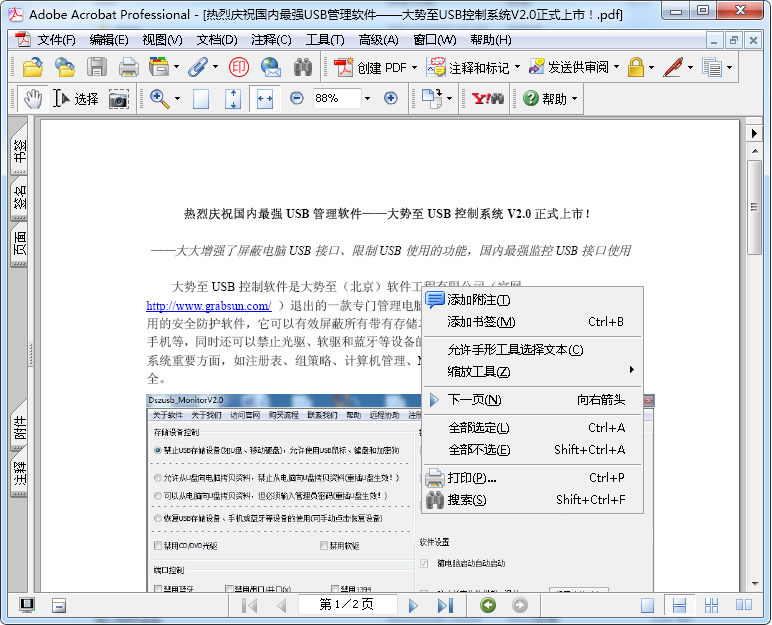Open the 文档(D) menu

[x=217, y=40]
